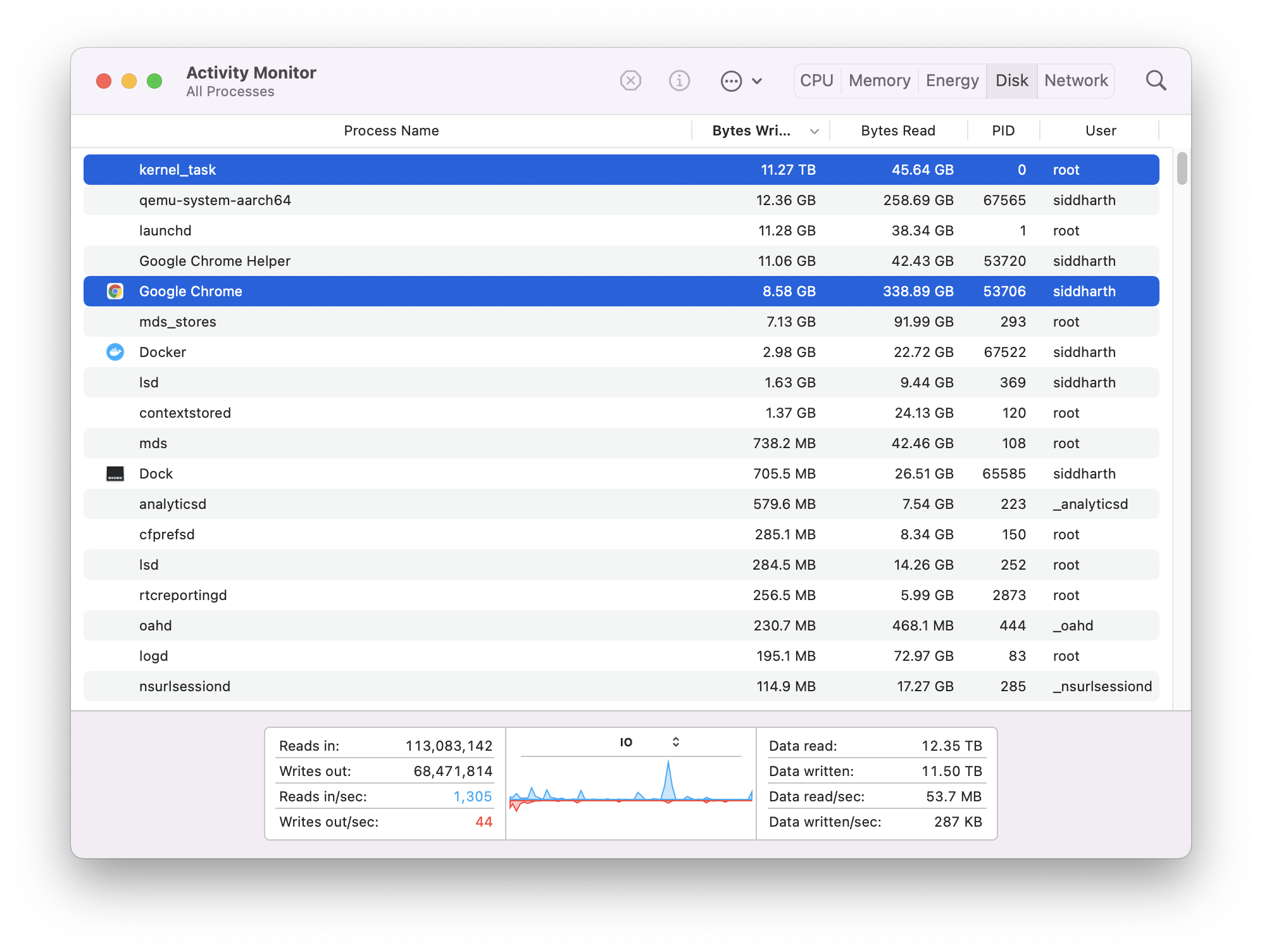Sort by the Process Name header
This screenshot has height=952, width=1262.
click(x=391, y=131)
